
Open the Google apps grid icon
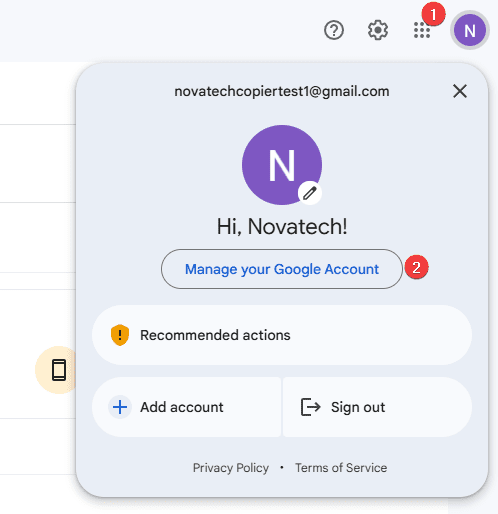[422, 30]
